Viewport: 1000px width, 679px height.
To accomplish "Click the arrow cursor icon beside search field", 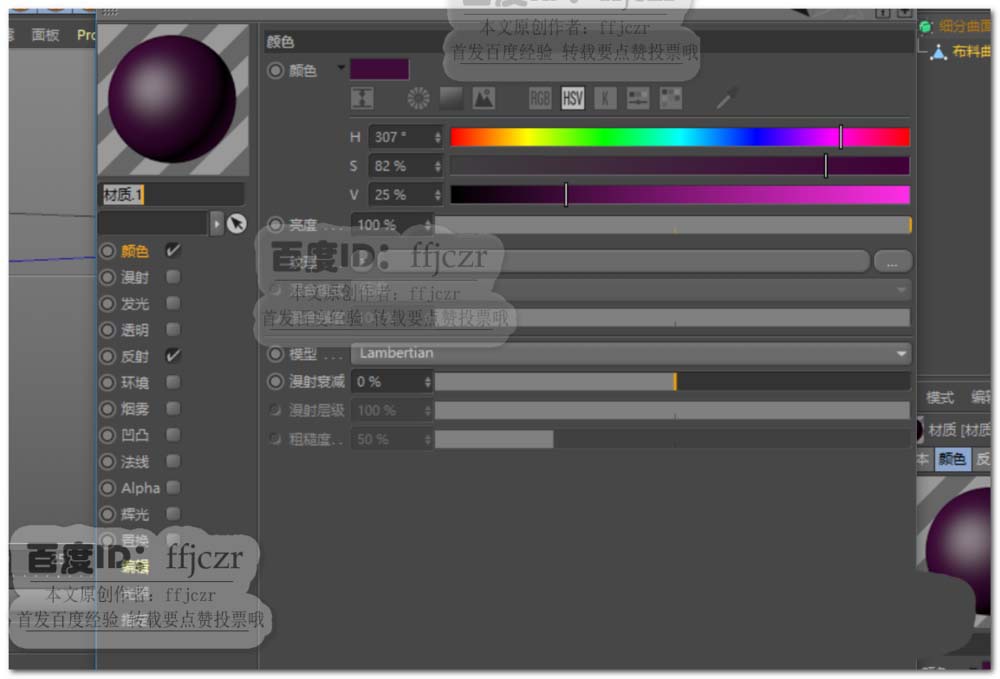I will (x=237, y=223).
